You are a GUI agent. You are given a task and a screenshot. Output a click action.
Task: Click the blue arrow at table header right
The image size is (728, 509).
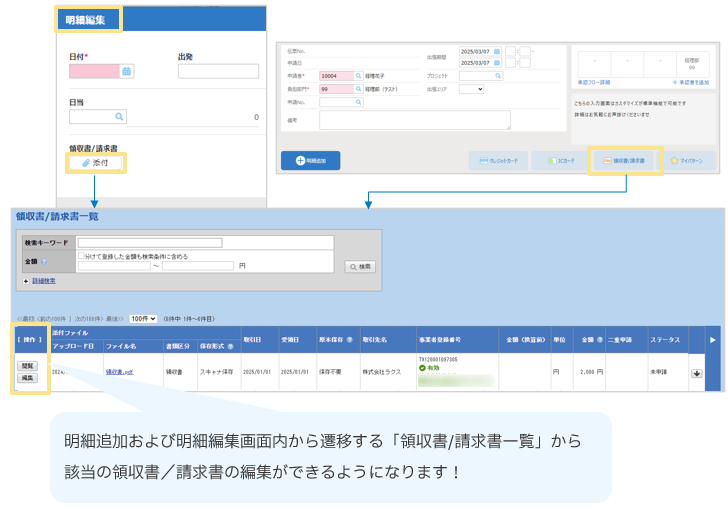[x=712, y=340]
